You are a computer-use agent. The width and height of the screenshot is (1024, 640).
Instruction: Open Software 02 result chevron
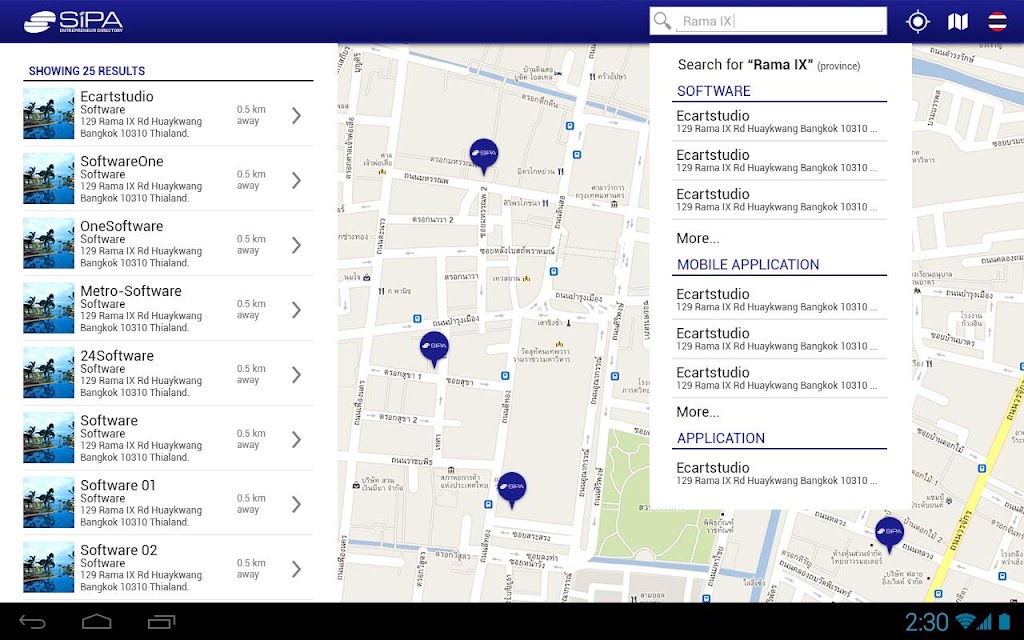tap(296, 569)
